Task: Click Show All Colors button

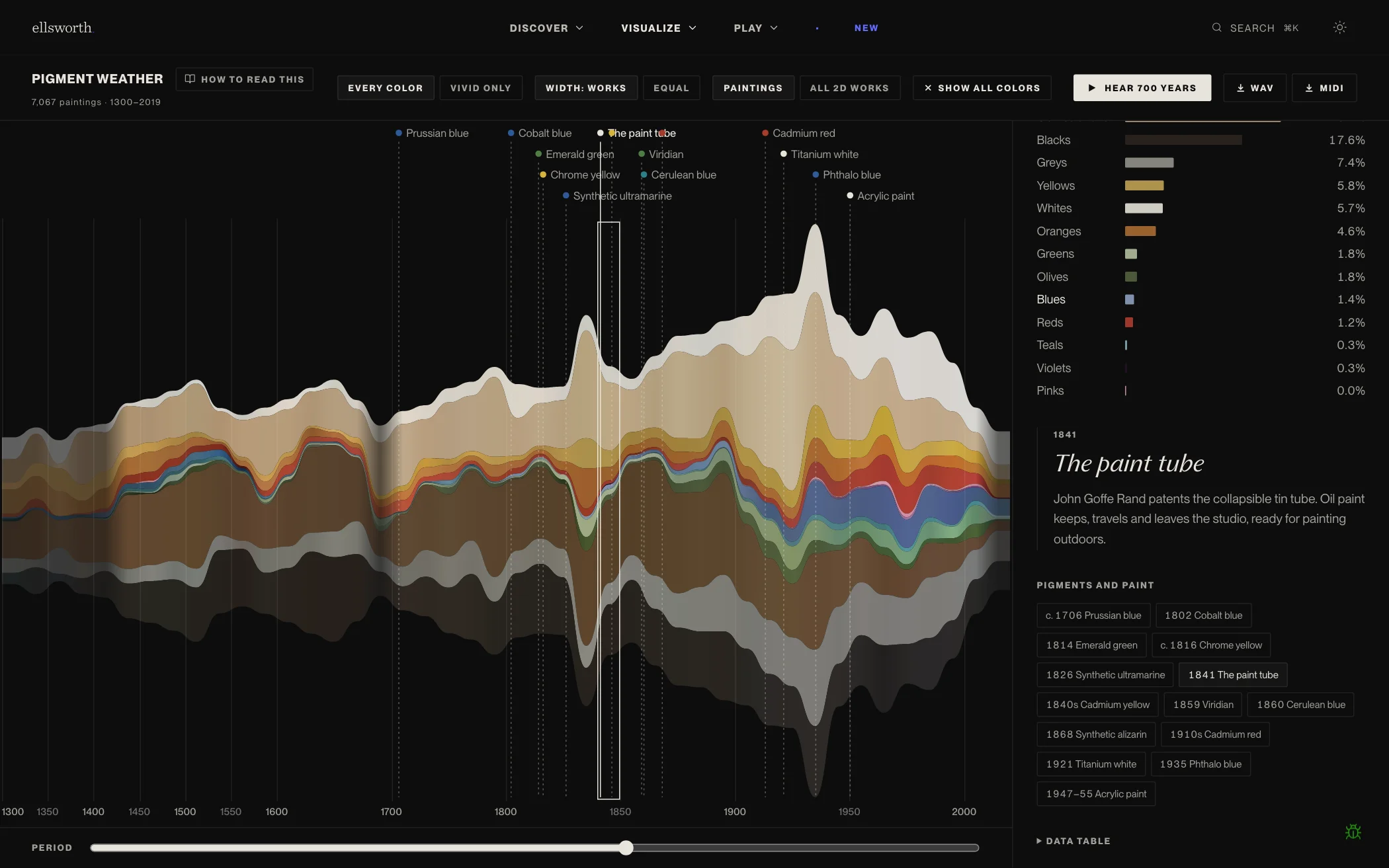Action: tap(982, 88)
